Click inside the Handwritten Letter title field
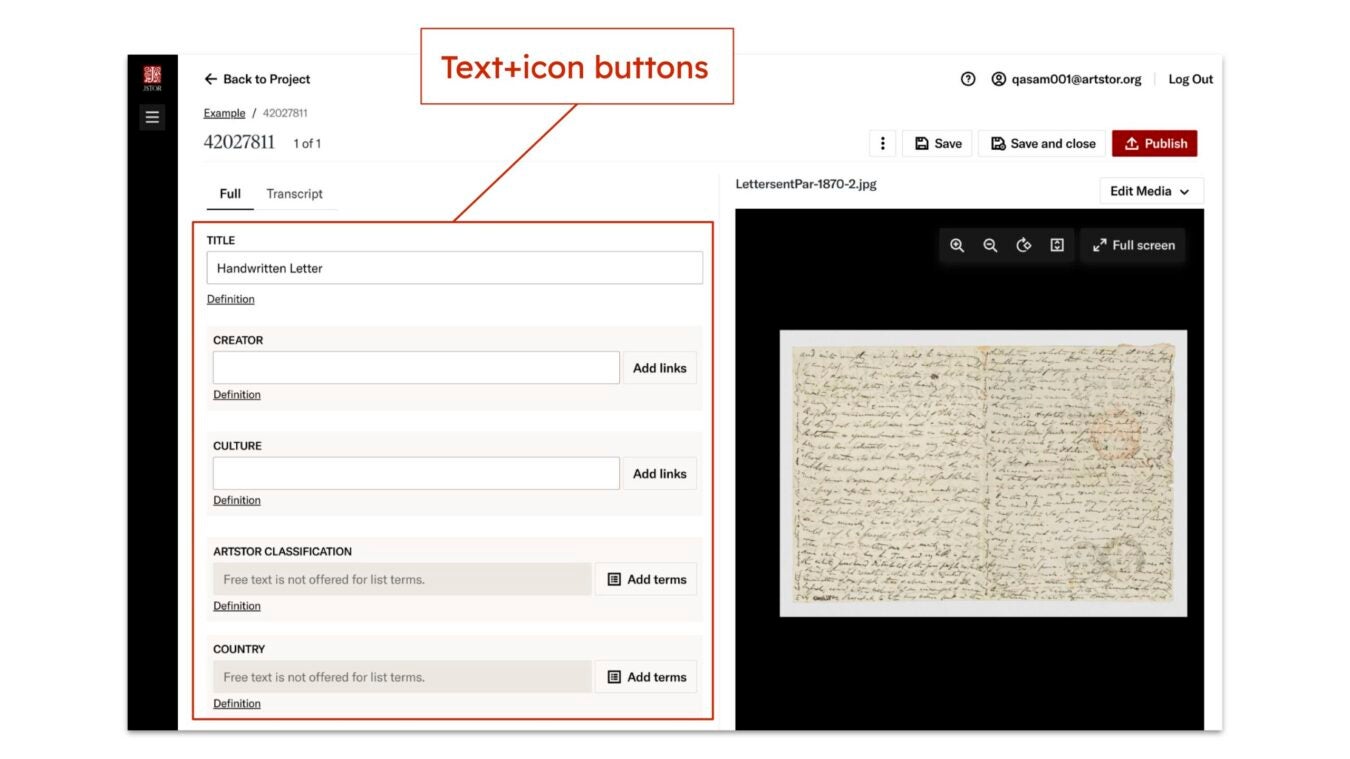The image size is (1350, 759). click(x=454, y=267)
